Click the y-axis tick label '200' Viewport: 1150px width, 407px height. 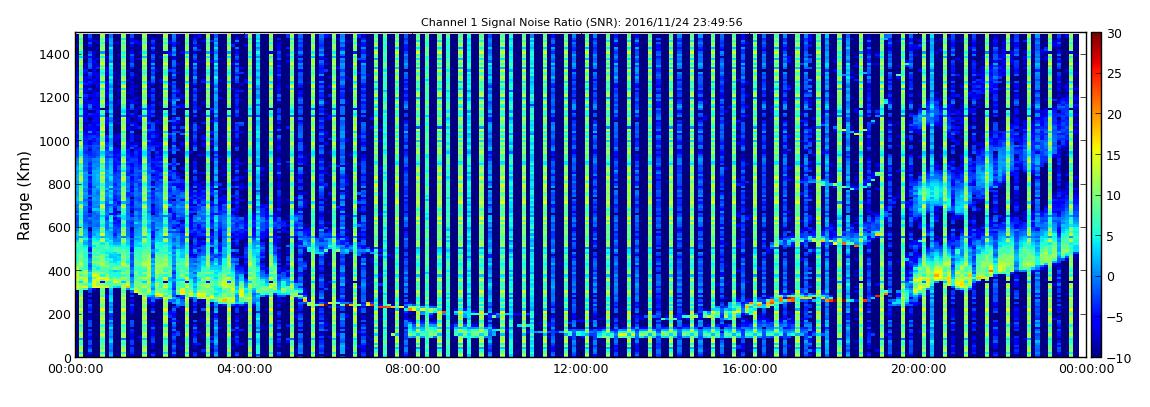tap(59, 314)
